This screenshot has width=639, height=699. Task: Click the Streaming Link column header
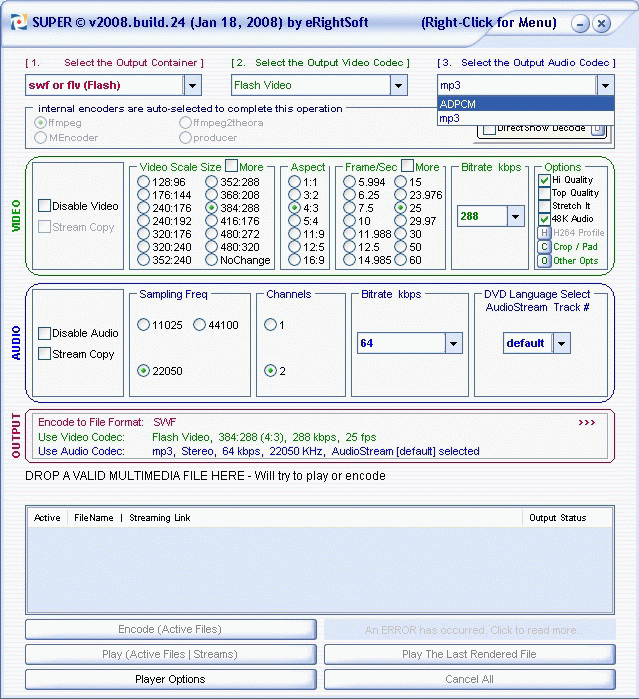[x=160, y=518]
